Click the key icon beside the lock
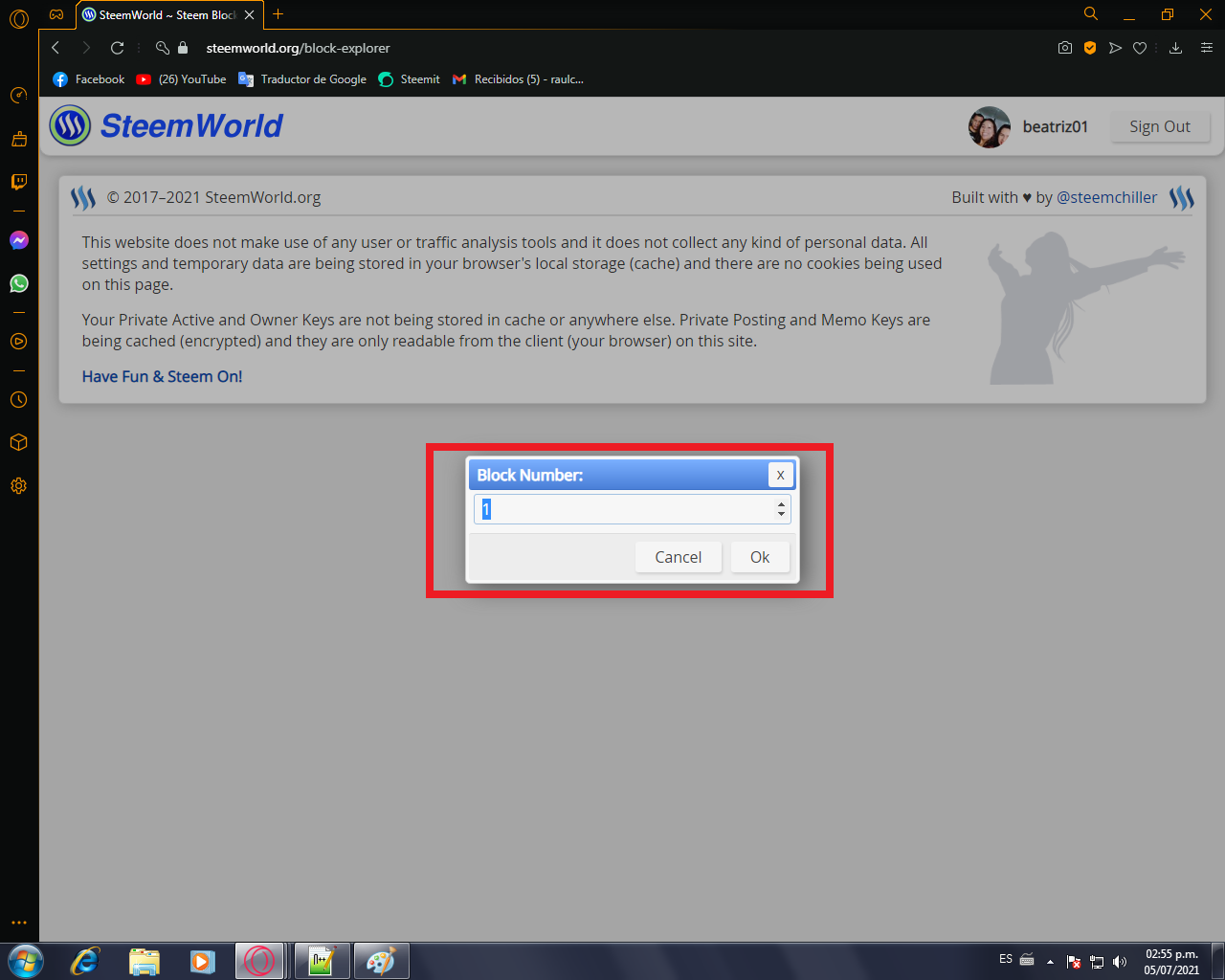 pos(163,48)
